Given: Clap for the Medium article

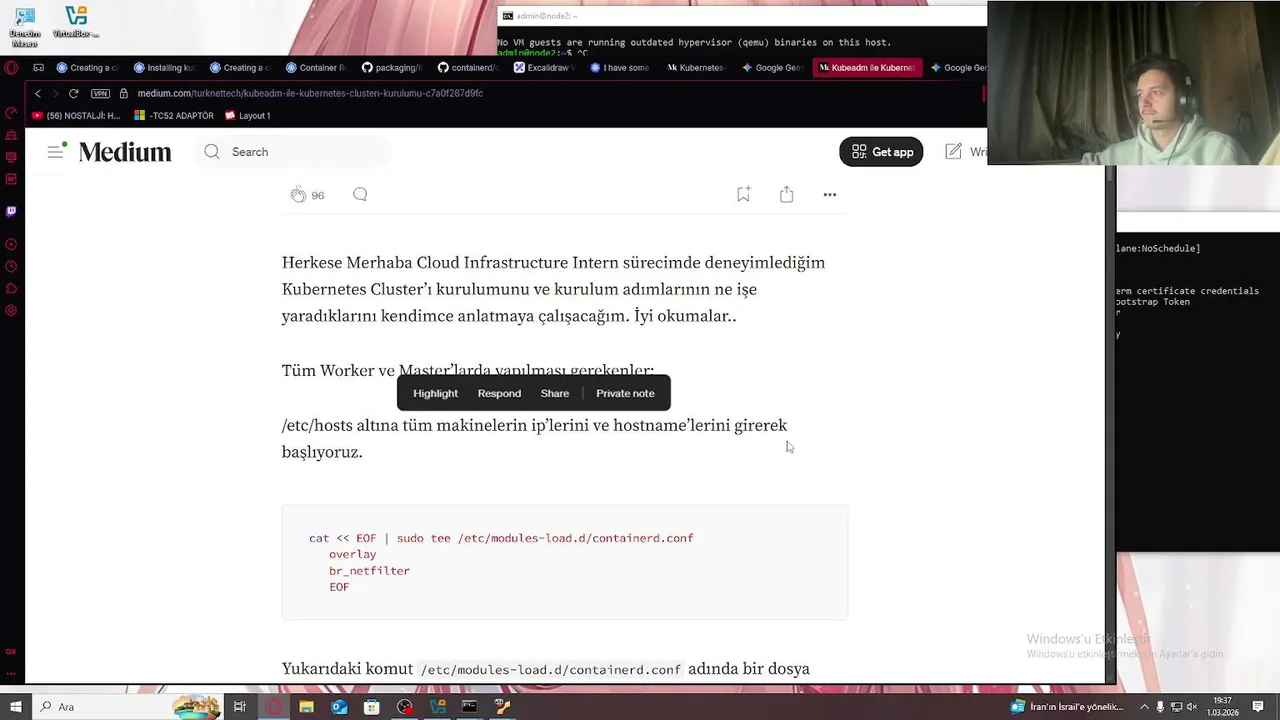Looking at the screenshot, I should [x=298, y=195].
